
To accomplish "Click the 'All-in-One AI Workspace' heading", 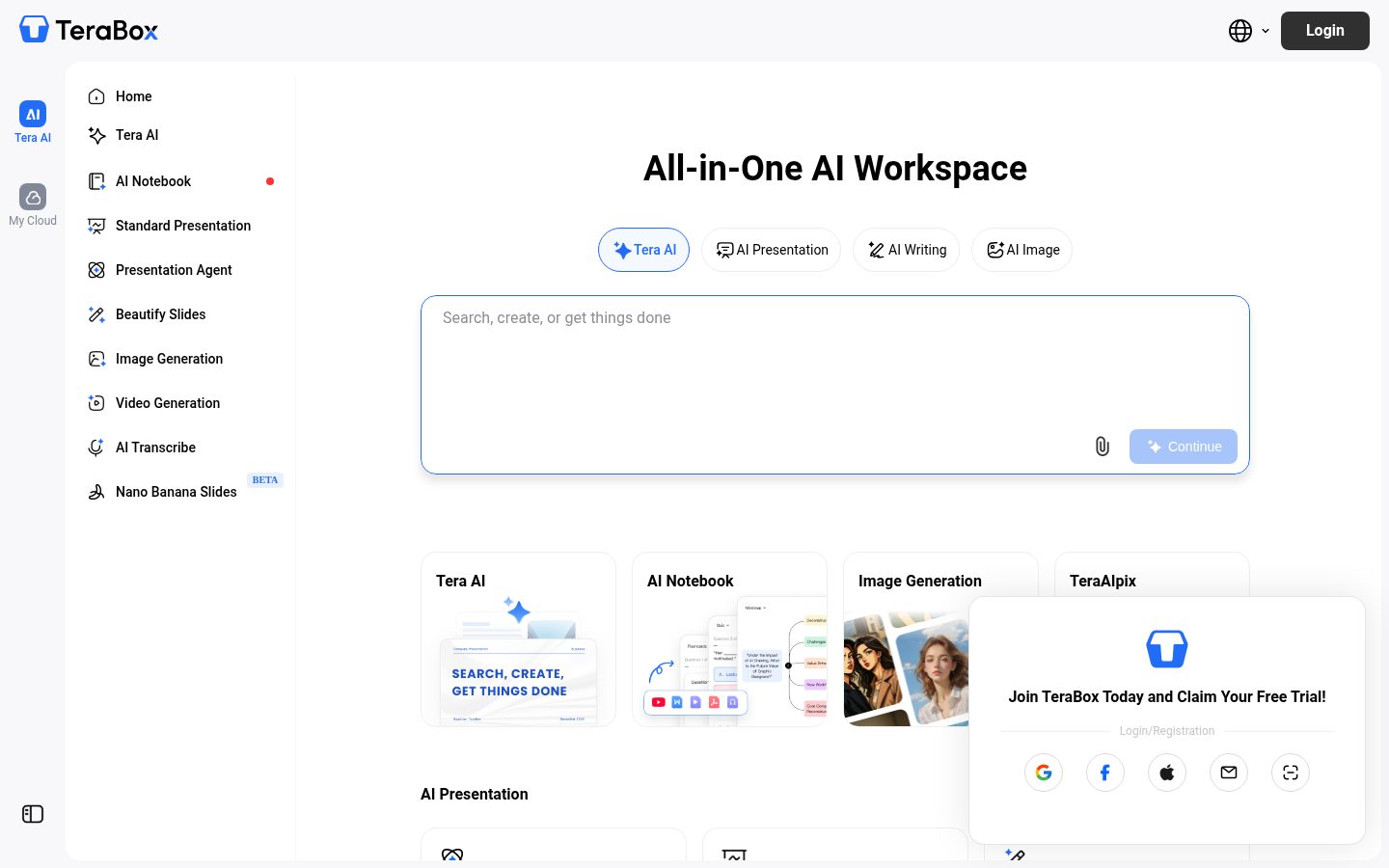I will point(835,169).
